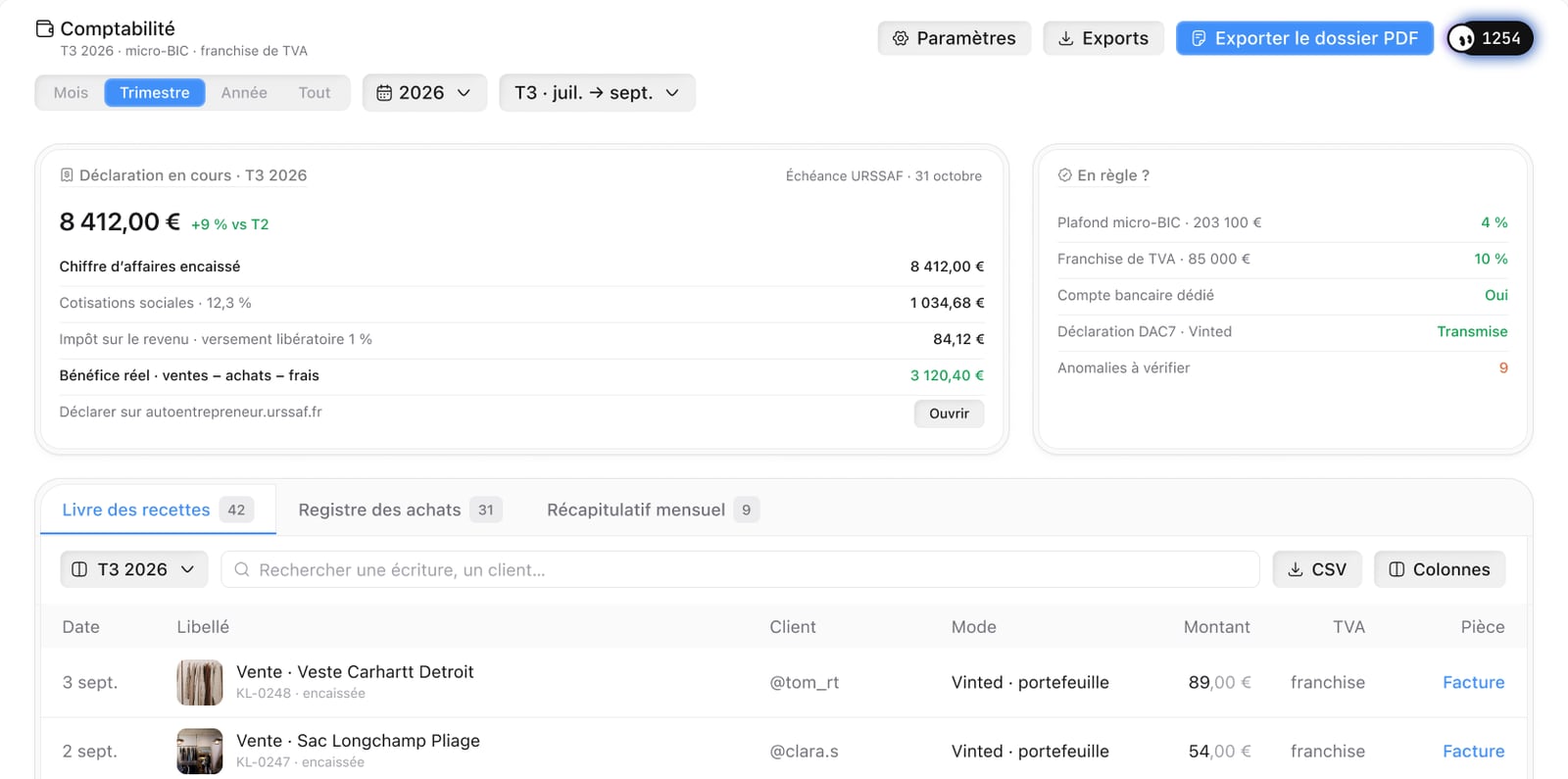
Task: Click the calendar icon beside 2026
Action: pyautogui.click(x=385, y=93)
